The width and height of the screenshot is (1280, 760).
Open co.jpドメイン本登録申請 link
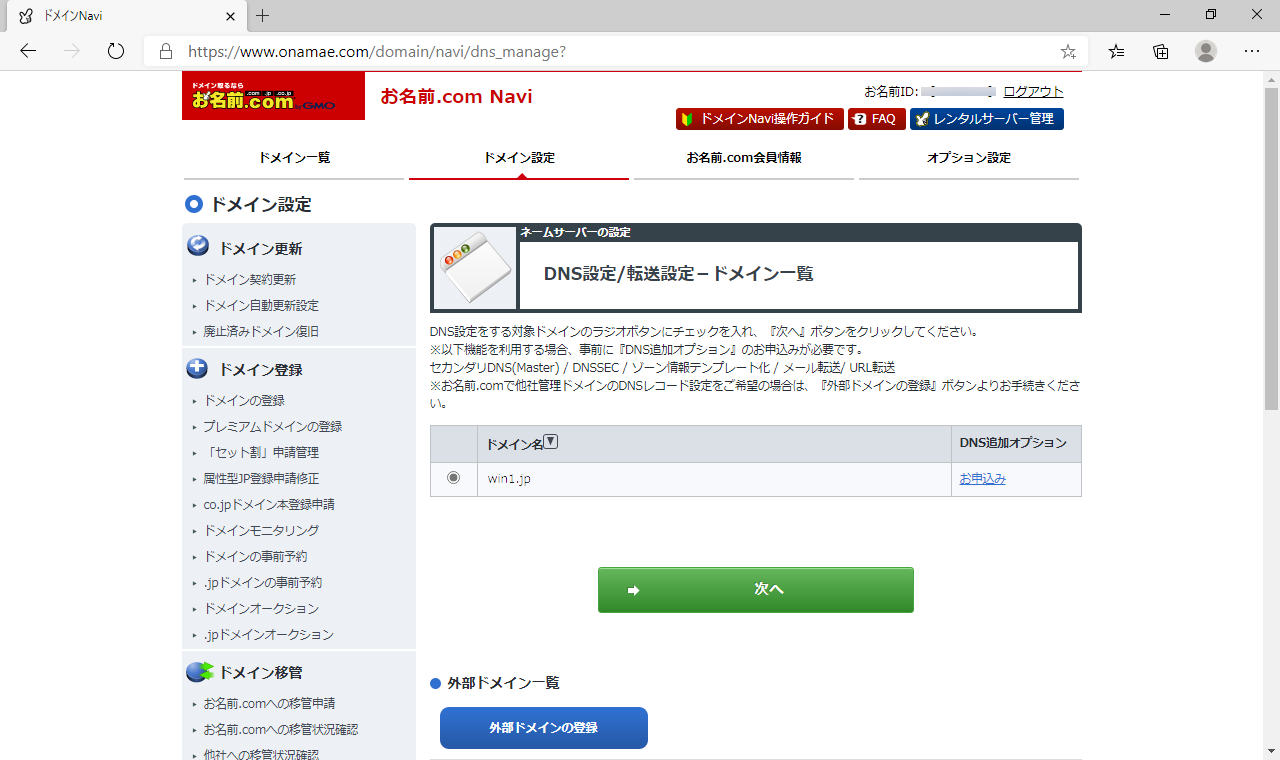tap(269, 505)
